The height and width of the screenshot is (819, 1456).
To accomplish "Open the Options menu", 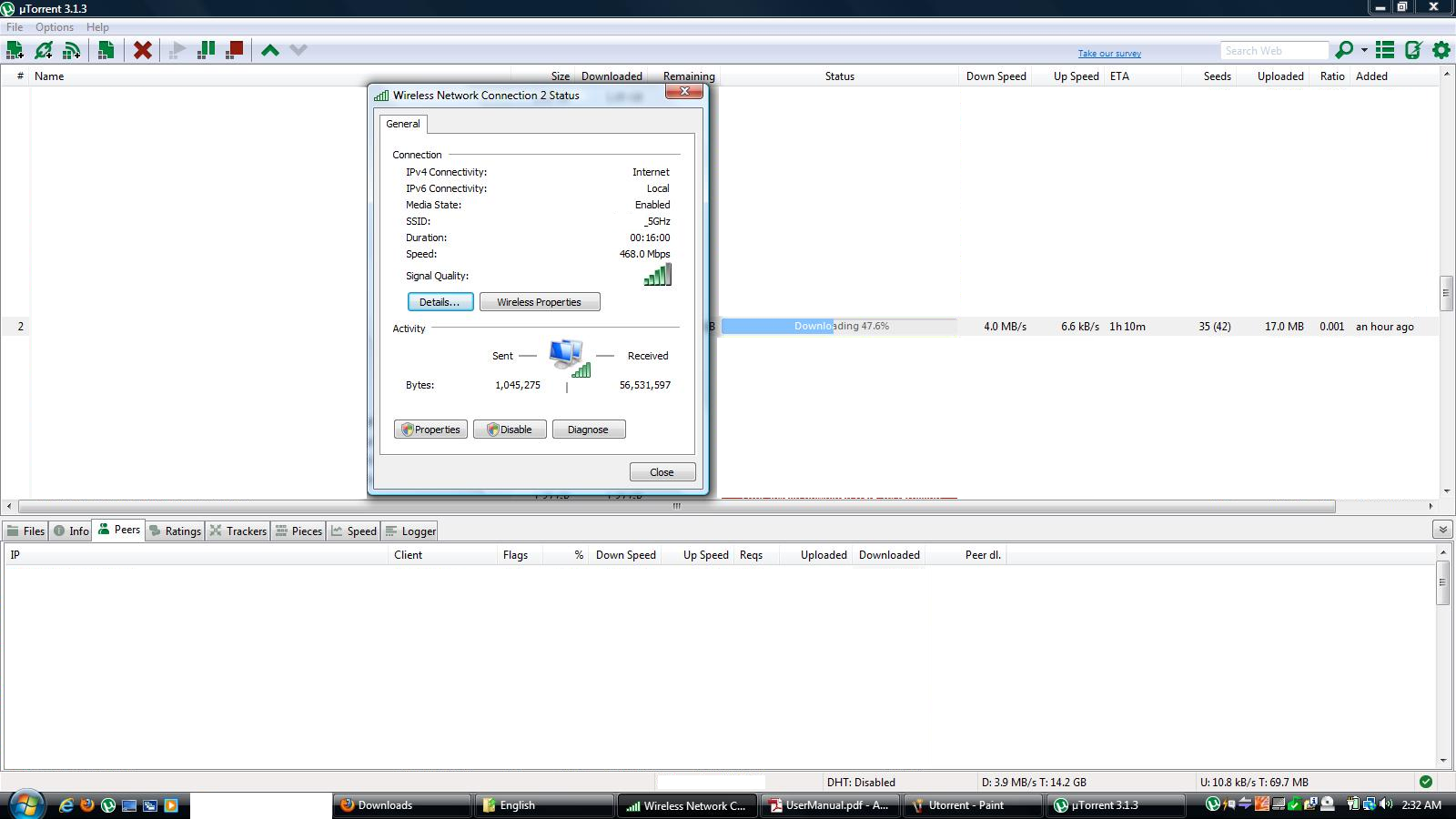I will point(55,27).
